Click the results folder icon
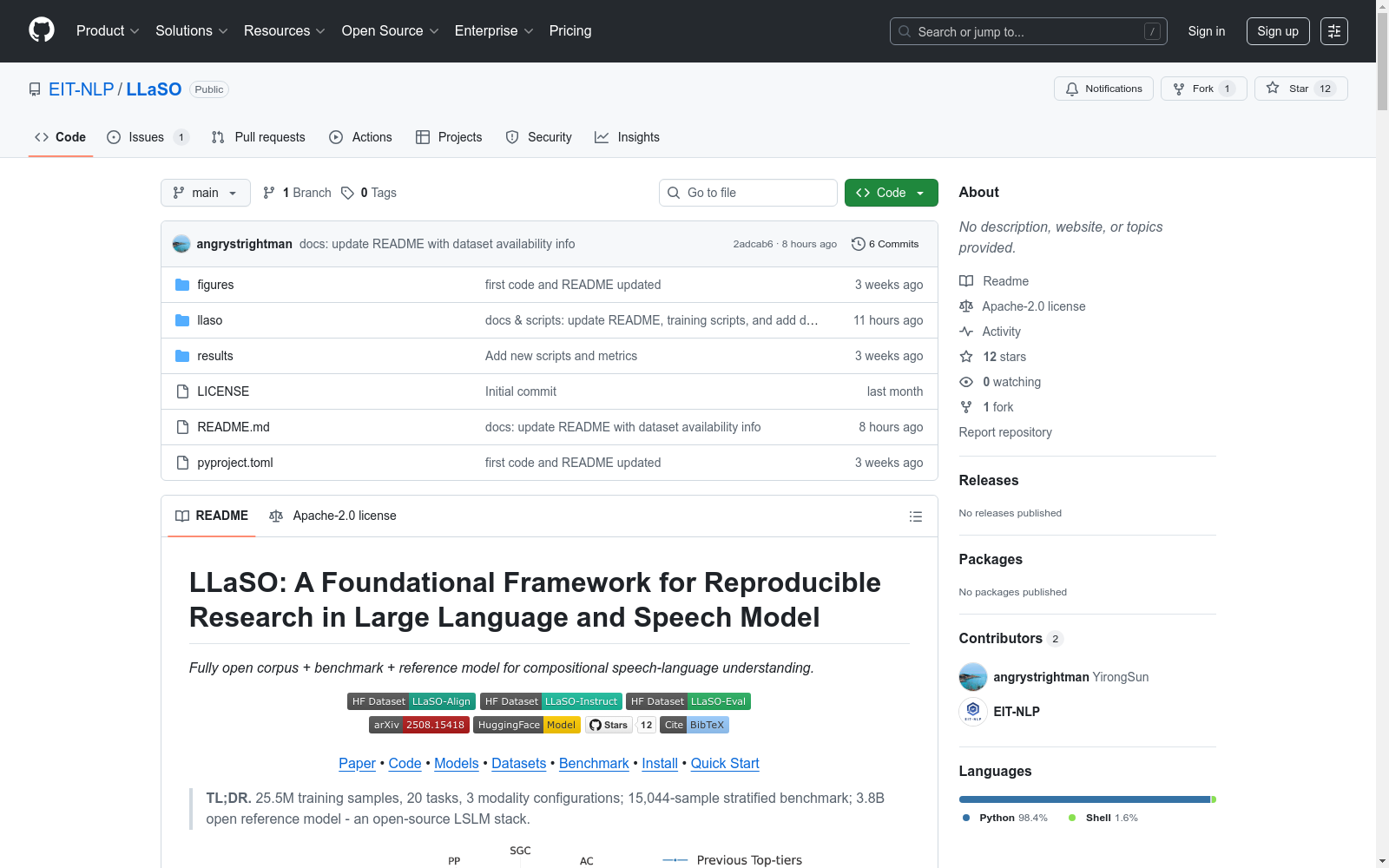This screenshot has height=868, width=1389. pos(182,356)
